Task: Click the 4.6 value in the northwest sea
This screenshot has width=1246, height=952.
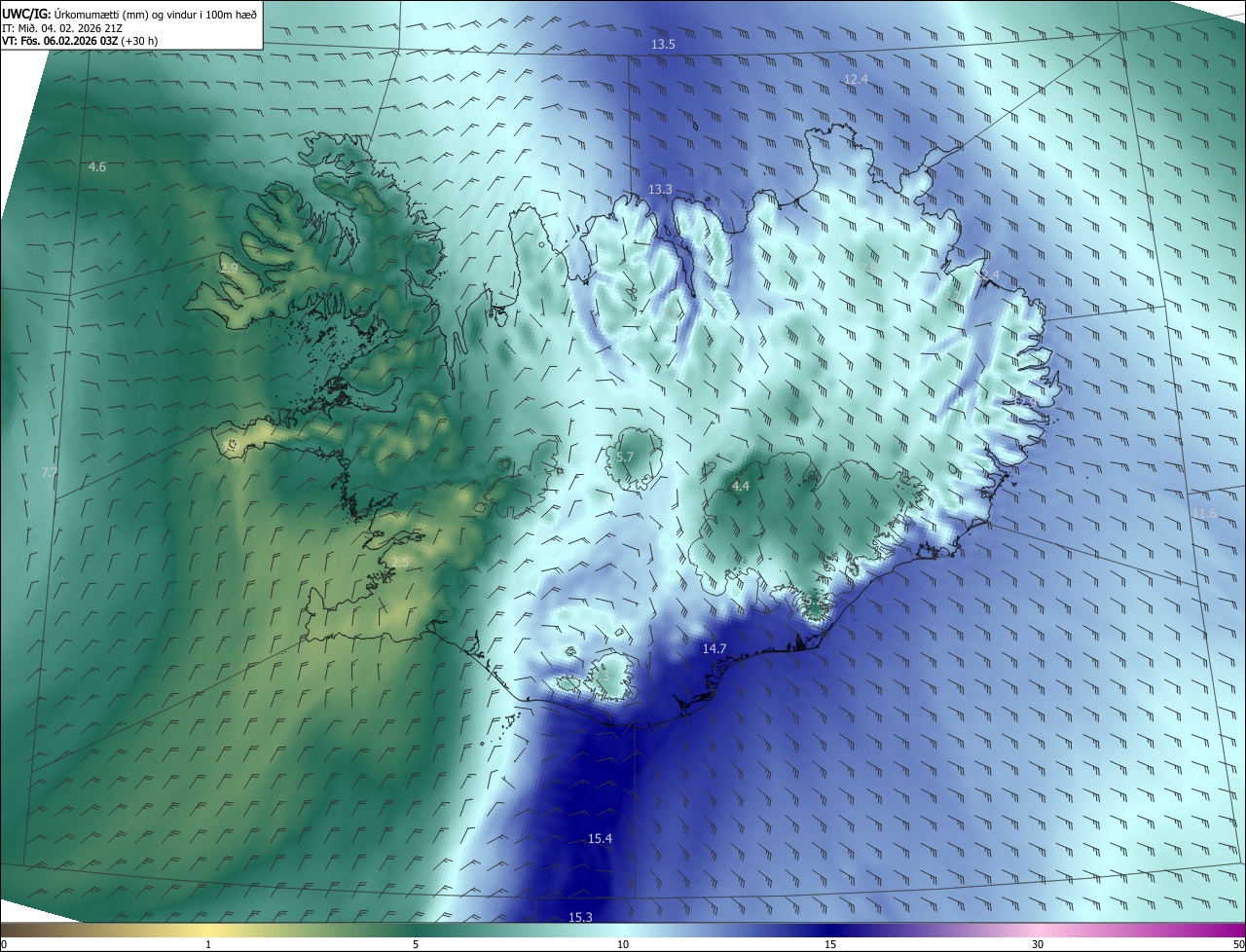Action: click(97, 167)
